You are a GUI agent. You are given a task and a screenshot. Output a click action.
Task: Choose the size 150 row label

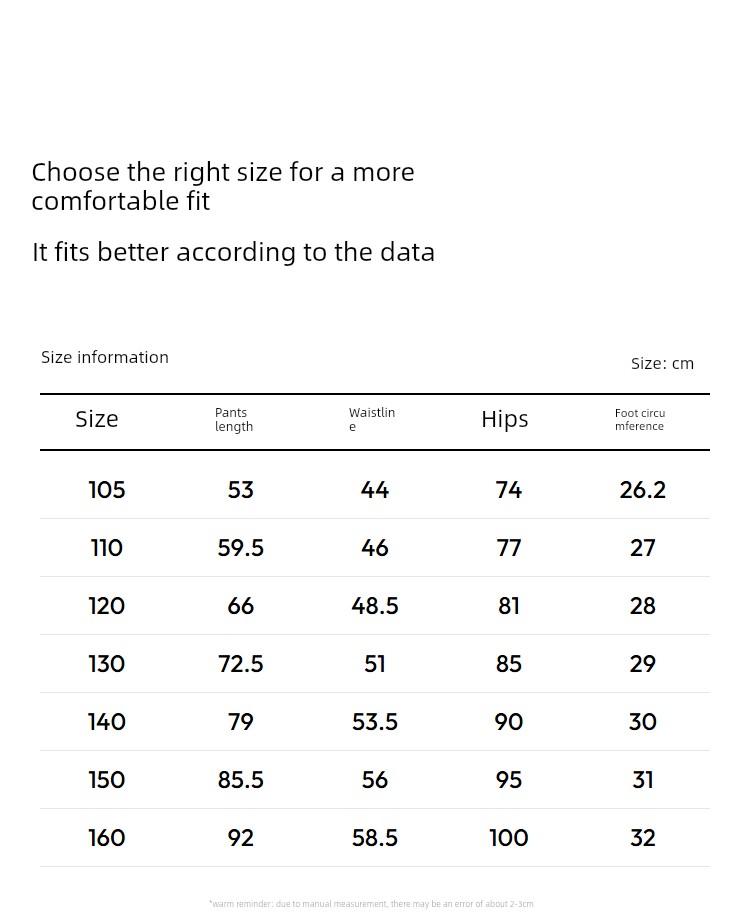pyautogui.click(x=107, y=780)
